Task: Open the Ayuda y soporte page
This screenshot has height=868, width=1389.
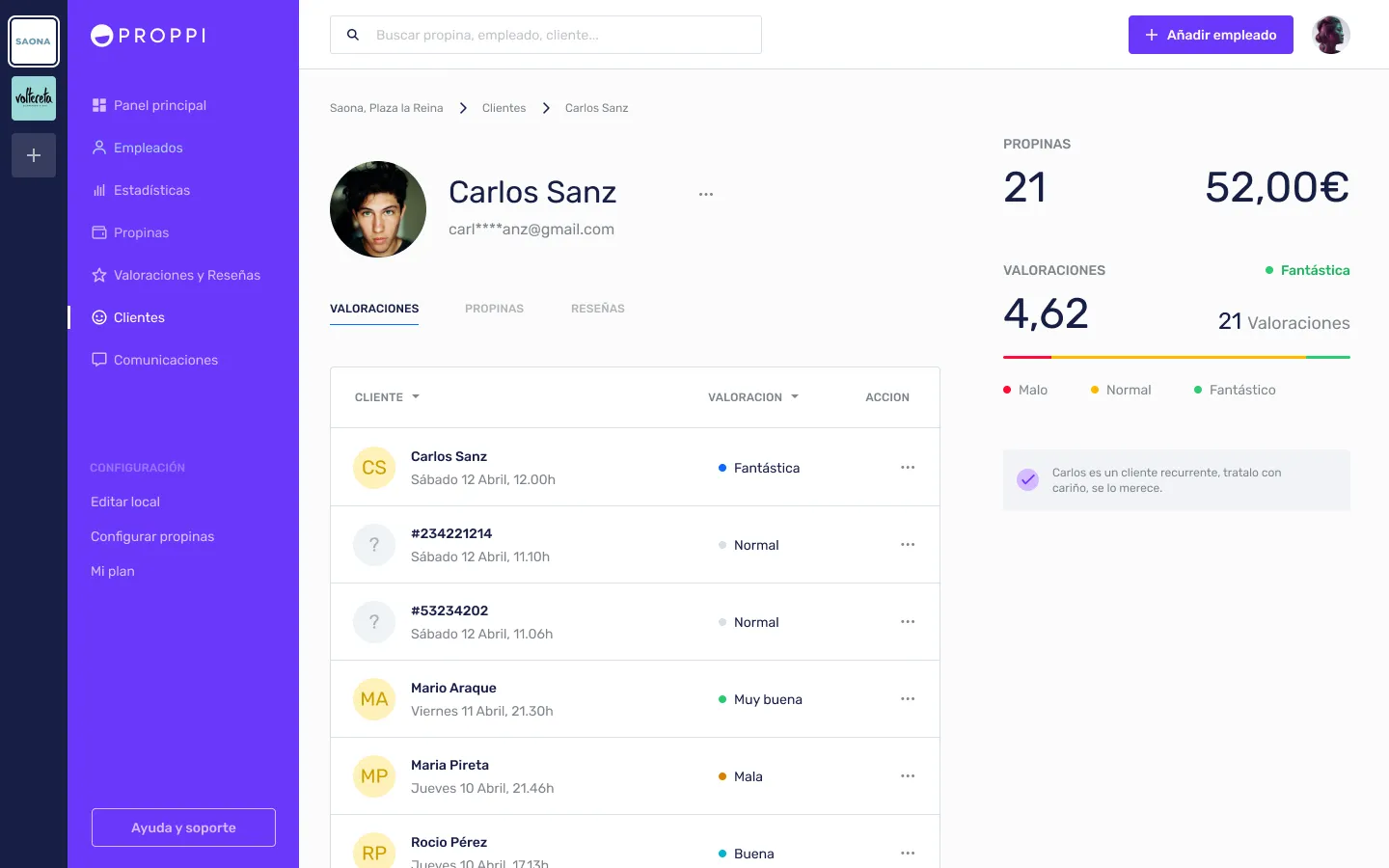Action: (183, 827)
